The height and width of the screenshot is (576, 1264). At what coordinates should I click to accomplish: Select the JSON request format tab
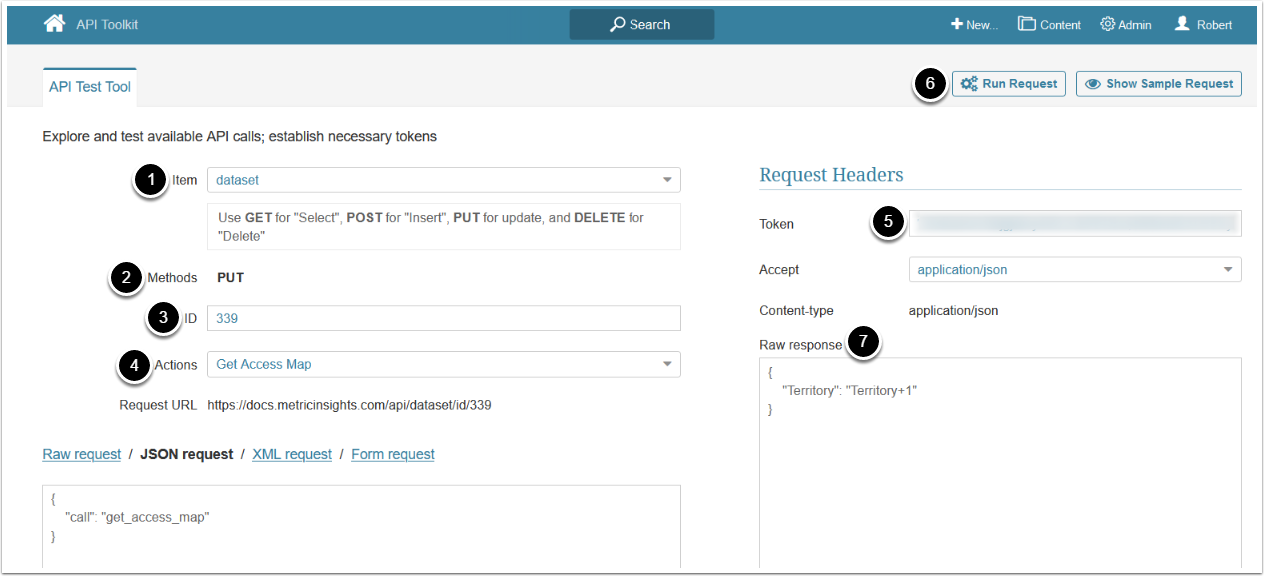point(186,454)
